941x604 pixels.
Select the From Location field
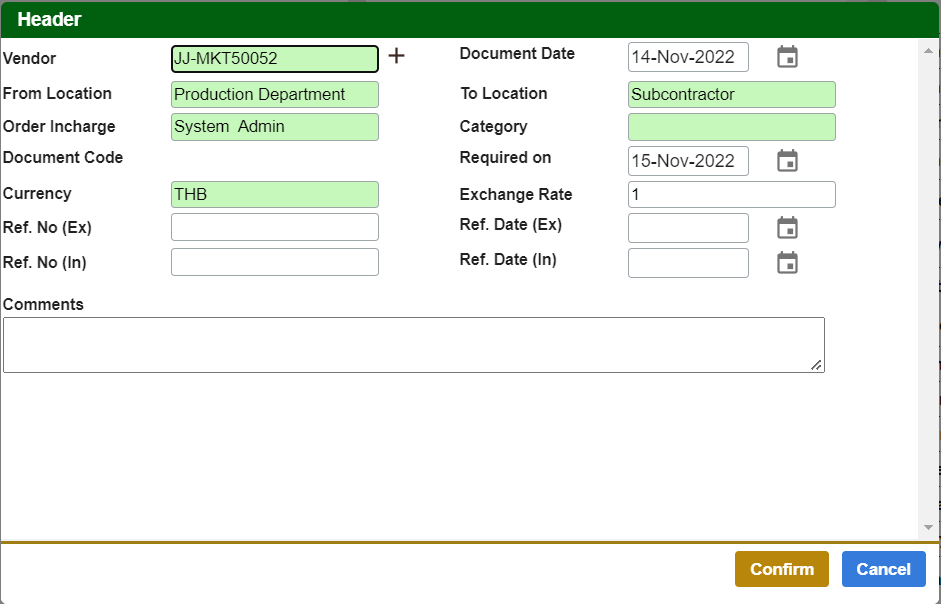274,95
